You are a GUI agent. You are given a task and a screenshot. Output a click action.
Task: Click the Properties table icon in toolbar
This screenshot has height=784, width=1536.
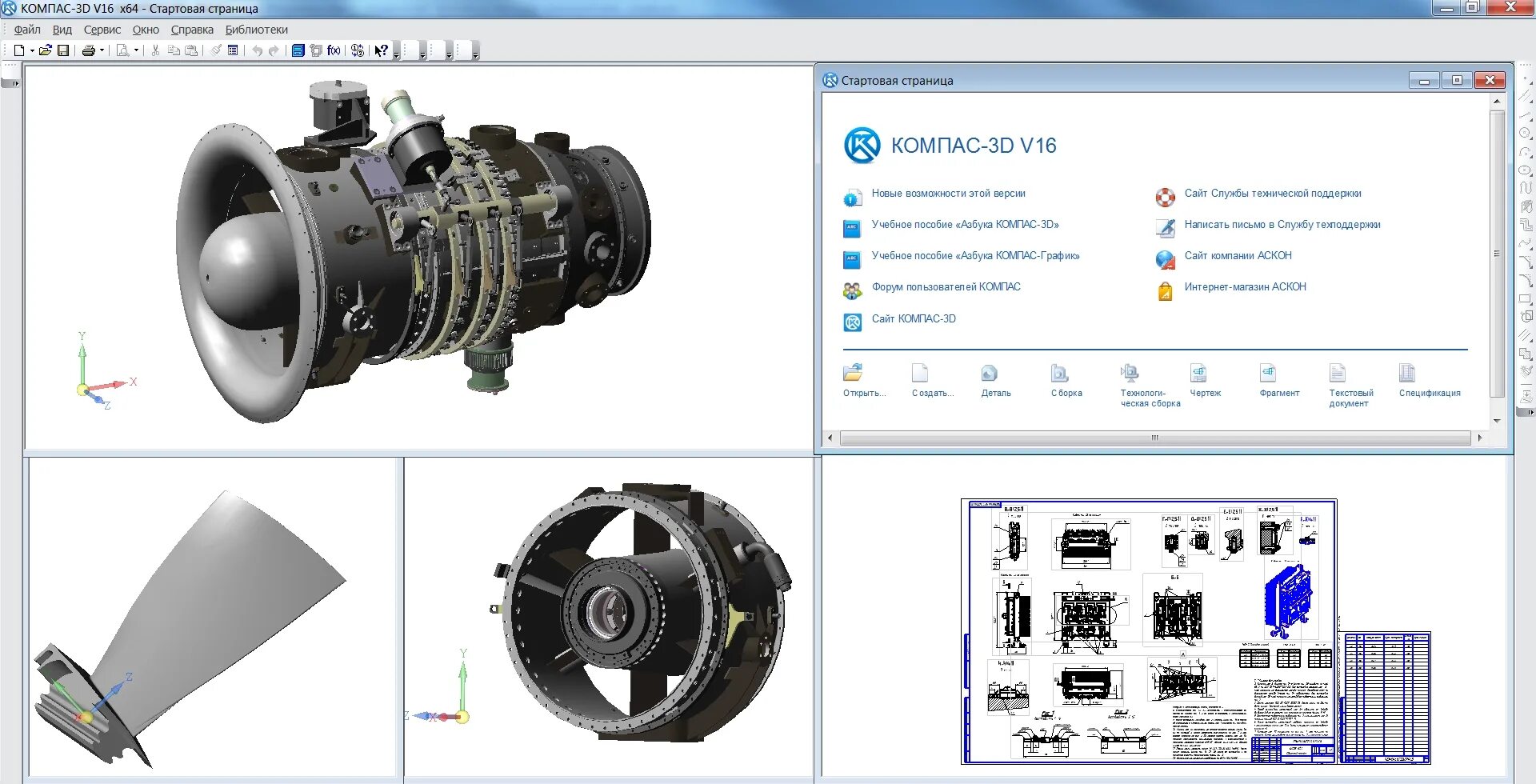[x=233, y=50]
